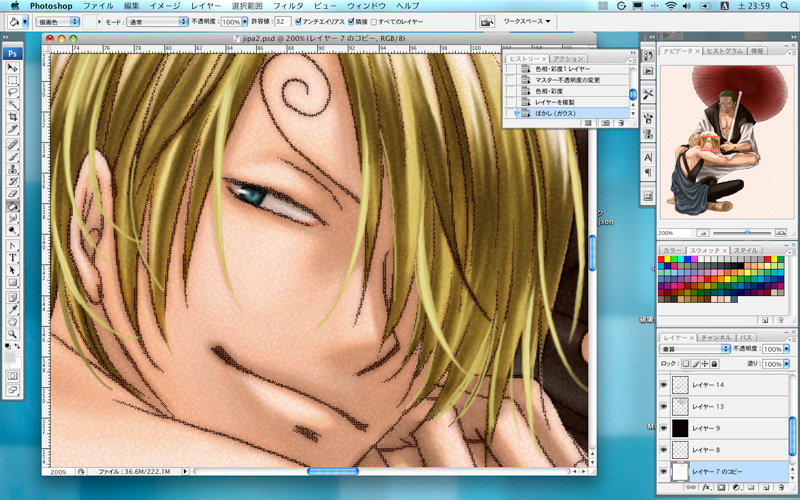Image resolution: width=800 pixels, height=500 pixels.
Task: Select the Zoom tool
Action: coord(12,335)
